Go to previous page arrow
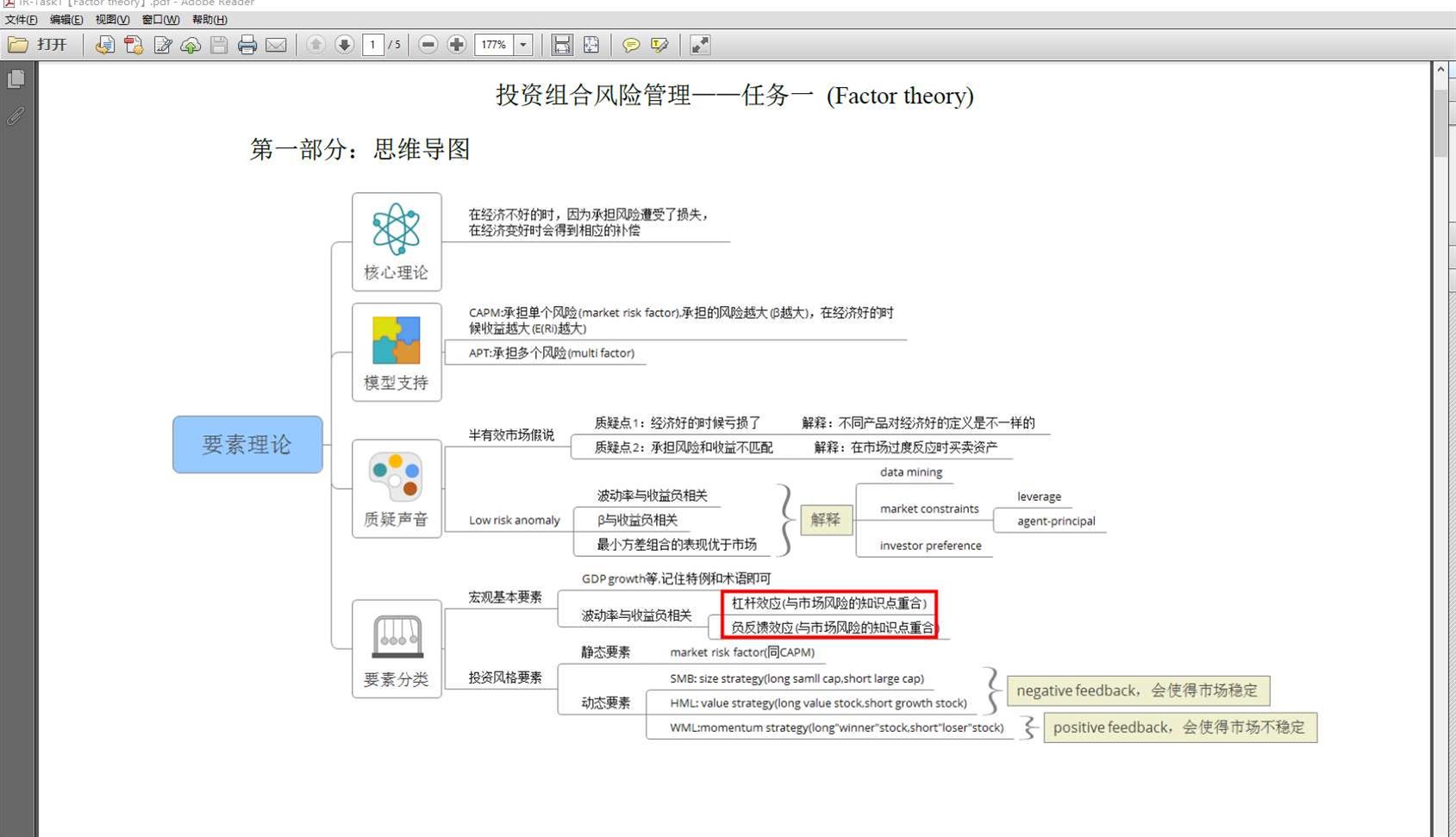Viewport: 1456px width, 837px height. point(316,45)
